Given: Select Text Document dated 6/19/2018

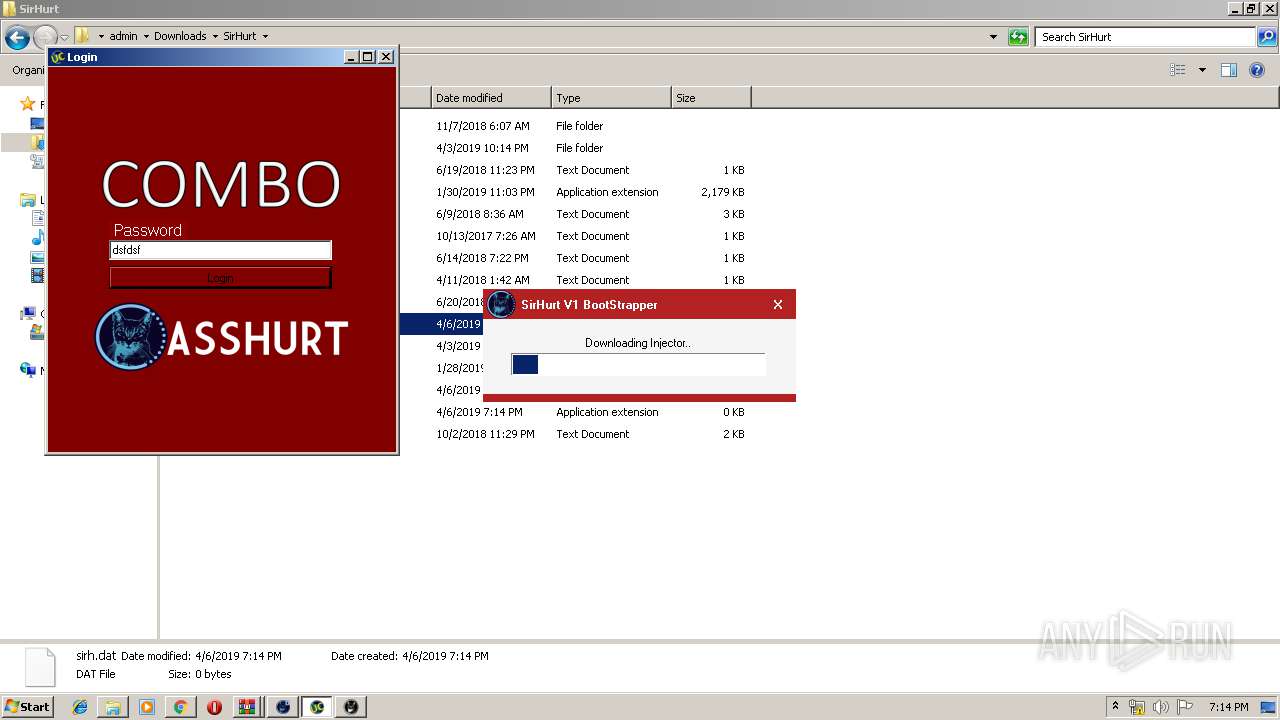Looking at the screenshot, I should tap(590, 170).
